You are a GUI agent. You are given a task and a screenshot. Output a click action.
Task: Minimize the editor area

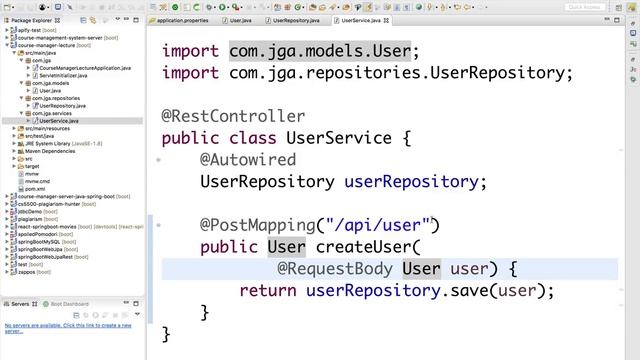point(607,19)
